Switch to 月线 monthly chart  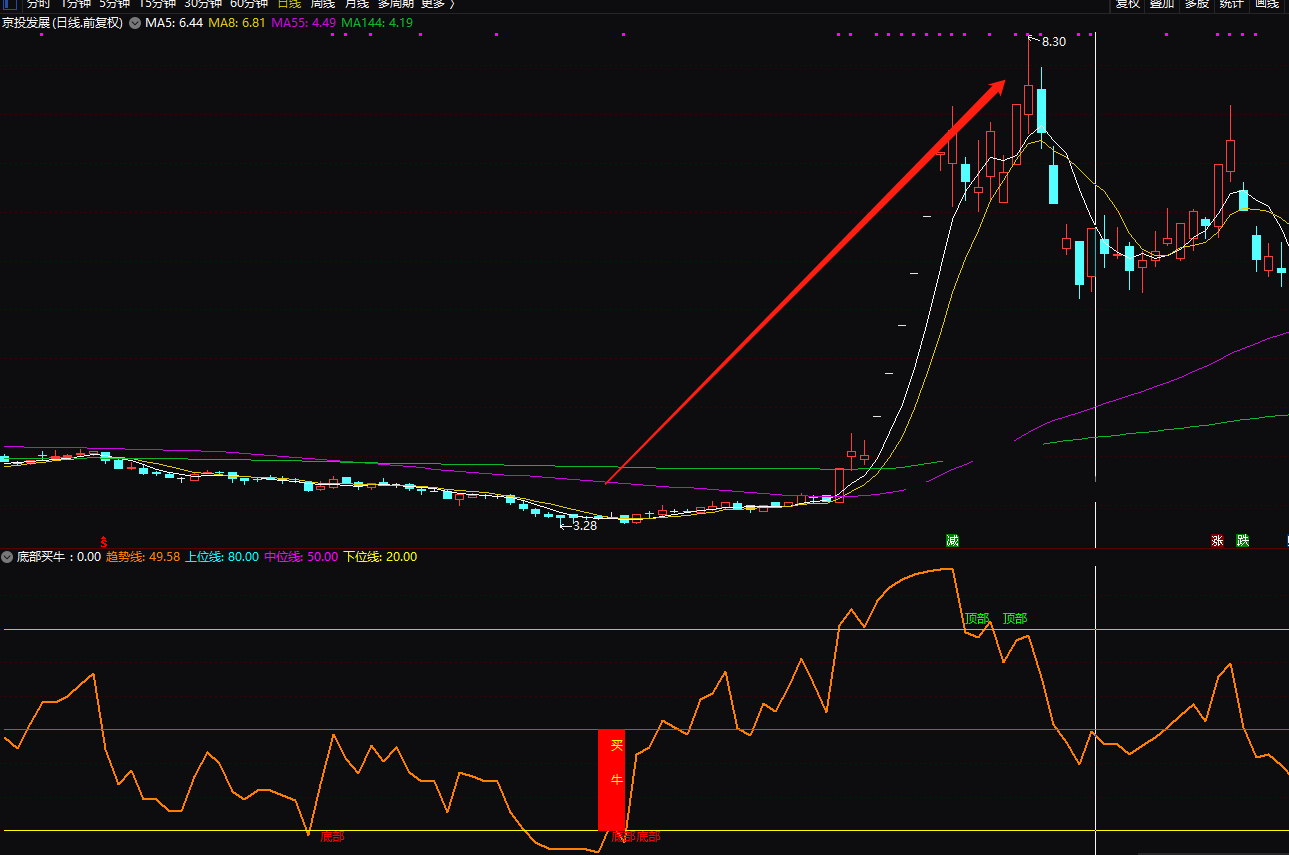tap(356, 4)
